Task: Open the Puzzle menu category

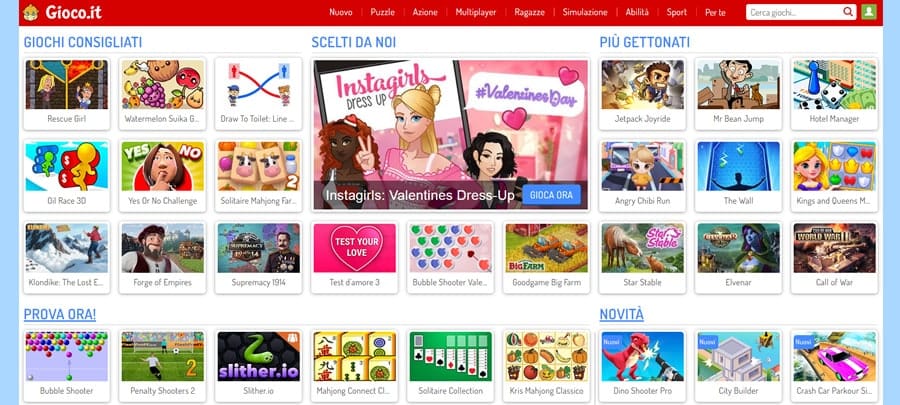Action: pos(382,12)
